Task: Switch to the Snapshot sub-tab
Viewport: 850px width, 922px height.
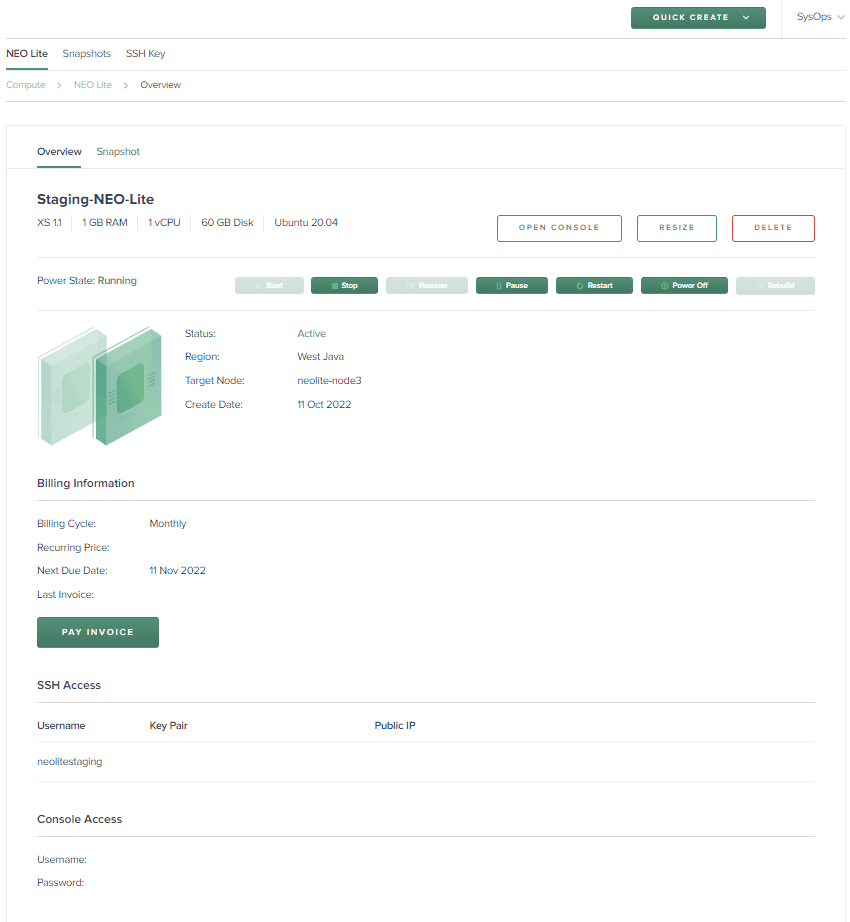Action: pyautogui.click(x=118, y=152)
